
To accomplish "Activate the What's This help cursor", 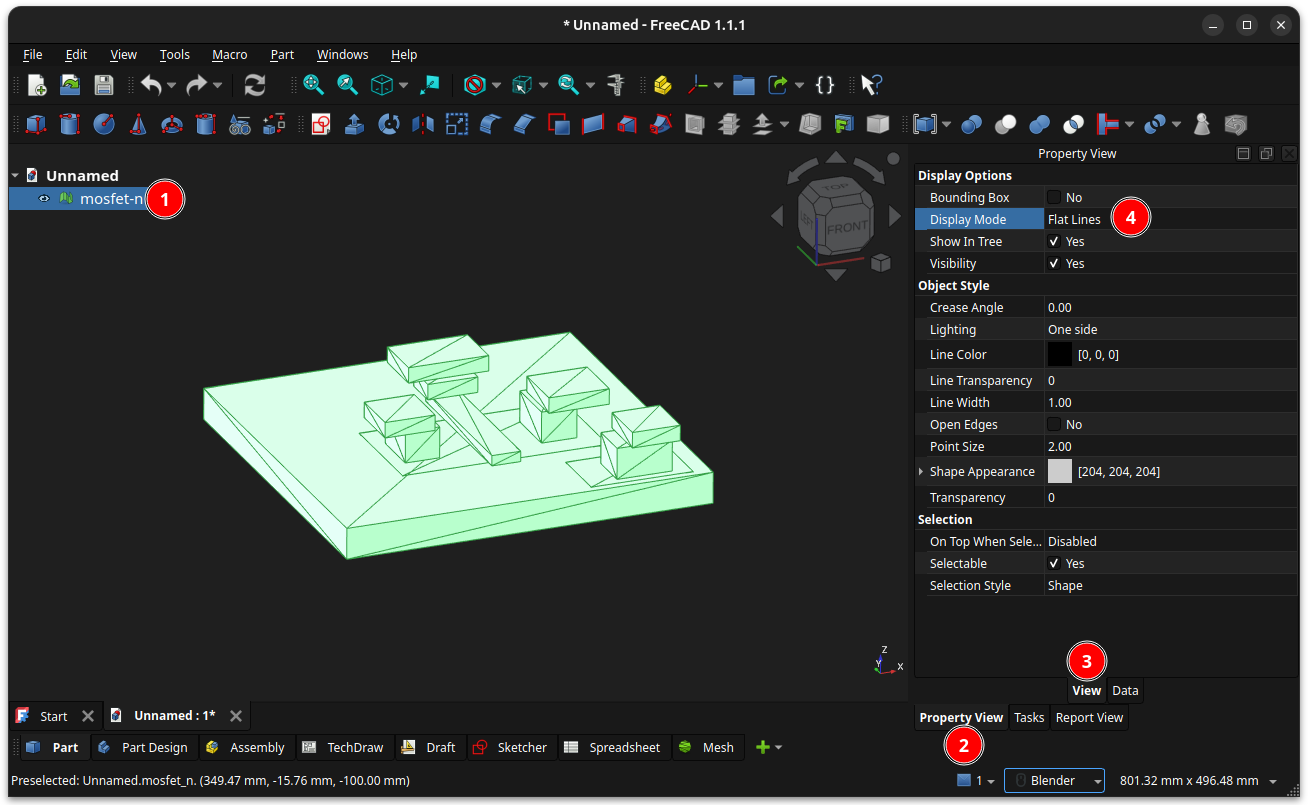I will point(871,85).
